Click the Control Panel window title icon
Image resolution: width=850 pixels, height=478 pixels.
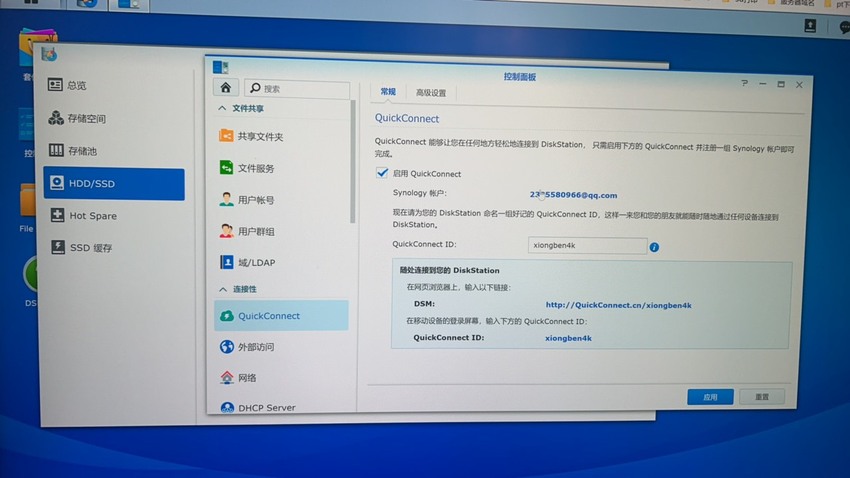pos(221,67)
